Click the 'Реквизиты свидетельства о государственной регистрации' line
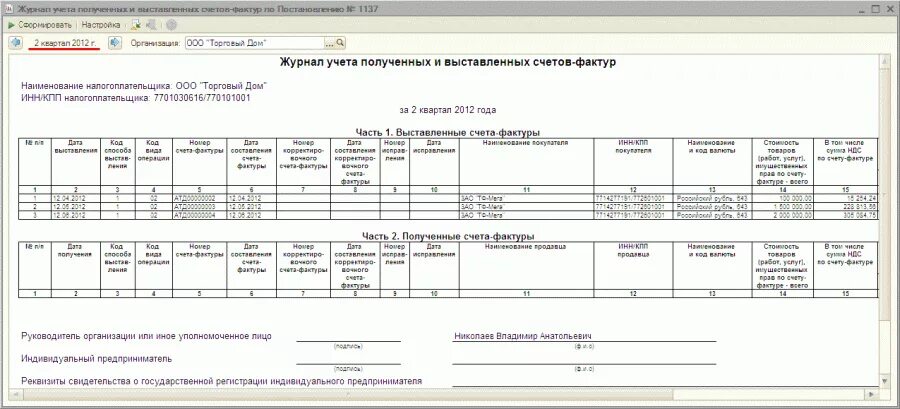 coord(222,380)
